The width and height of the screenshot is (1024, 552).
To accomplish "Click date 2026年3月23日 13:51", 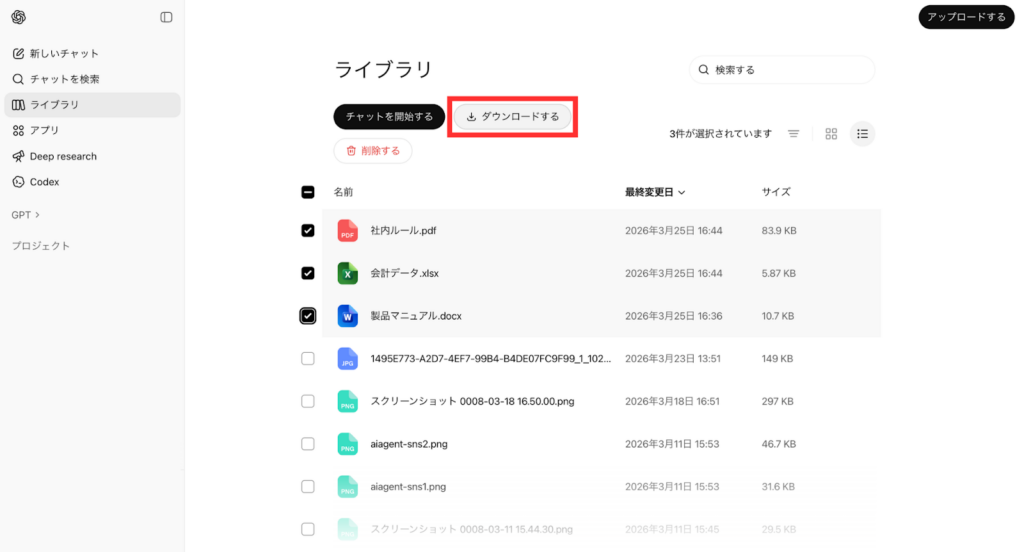I will (x=673, y=359).
